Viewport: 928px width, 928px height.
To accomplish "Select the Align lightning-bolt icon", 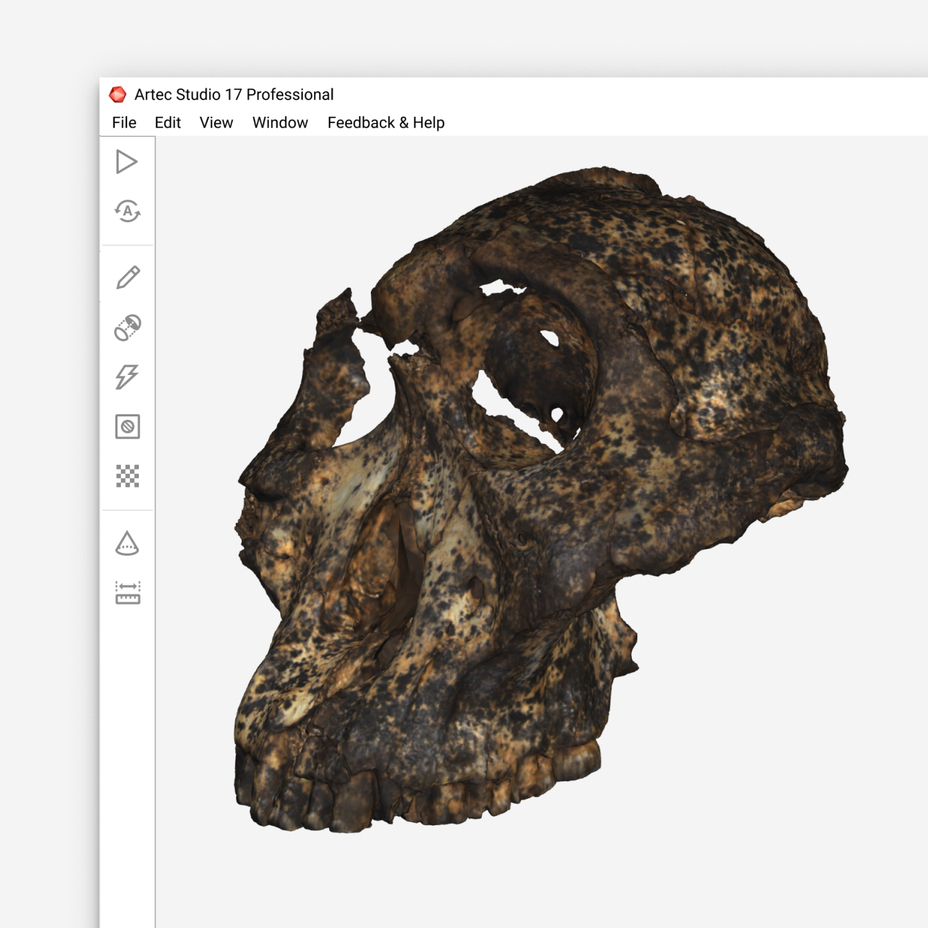I will 127,376.
